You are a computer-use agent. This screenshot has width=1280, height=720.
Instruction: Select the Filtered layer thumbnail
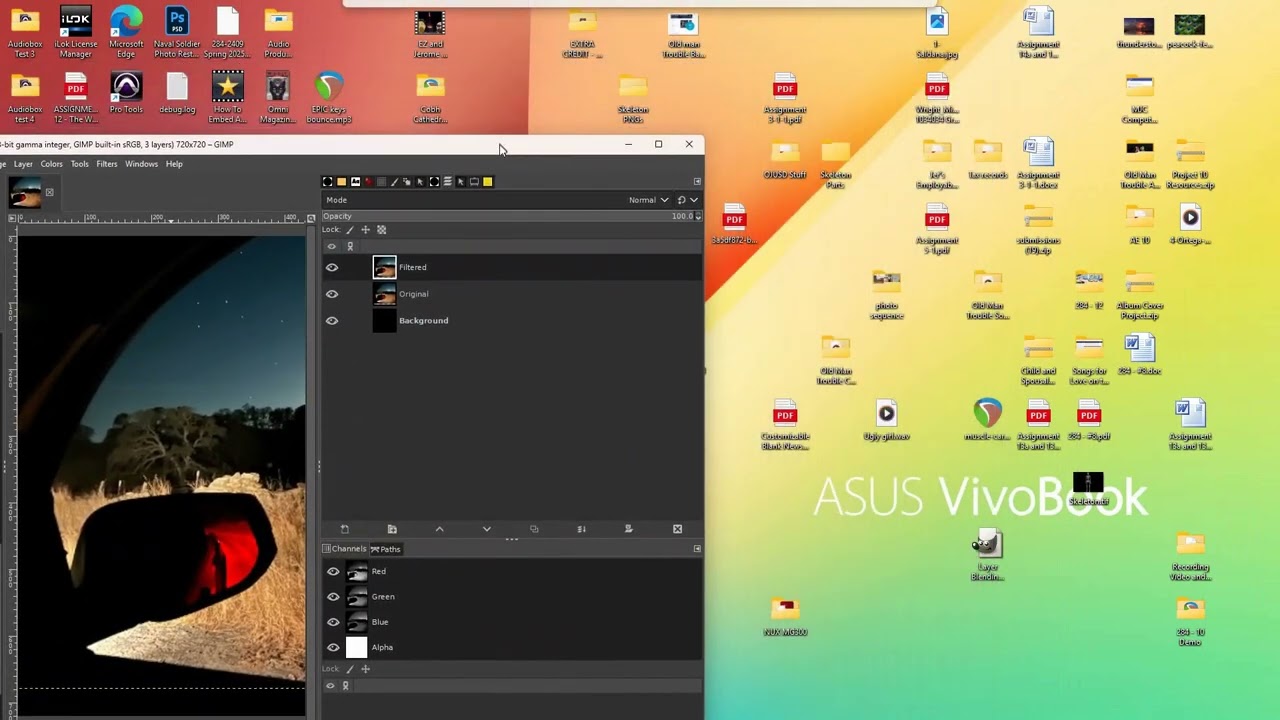tap(385, 267)
